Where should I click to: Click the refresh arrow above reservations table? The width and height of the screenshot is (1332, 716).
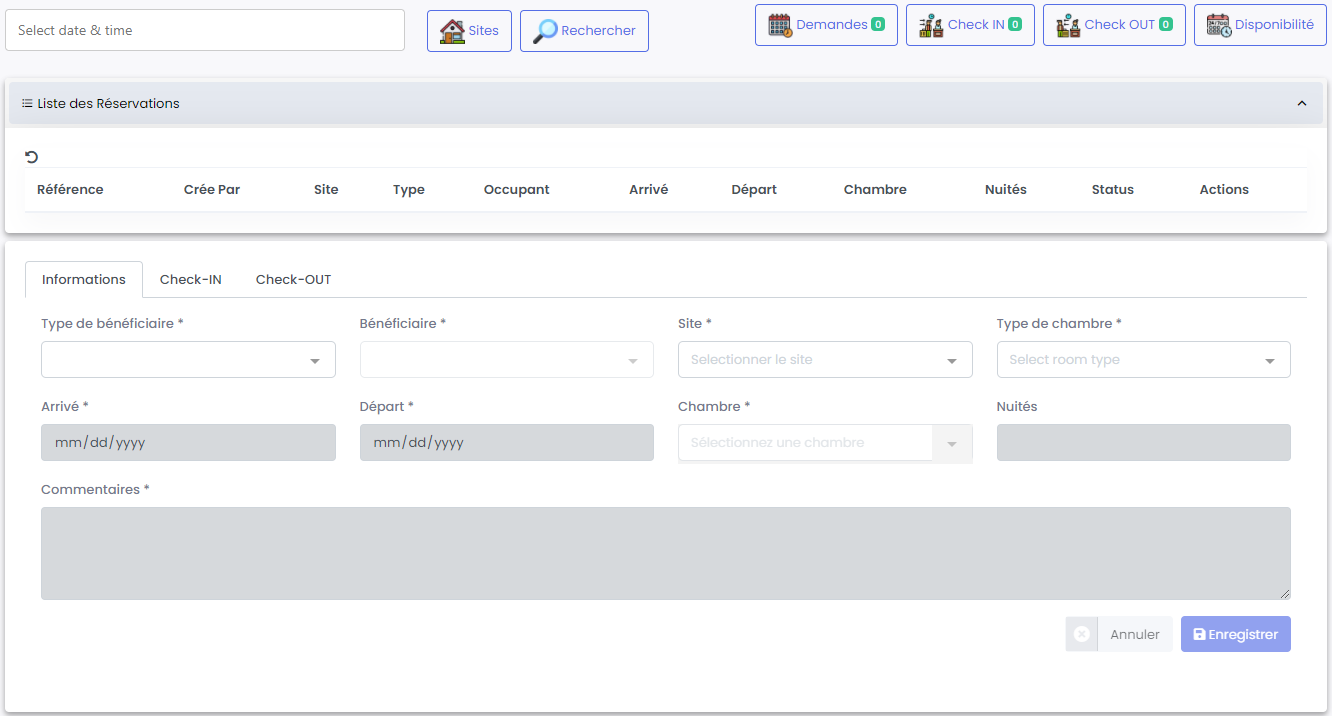pyautogui.click(x=32, y=156)
